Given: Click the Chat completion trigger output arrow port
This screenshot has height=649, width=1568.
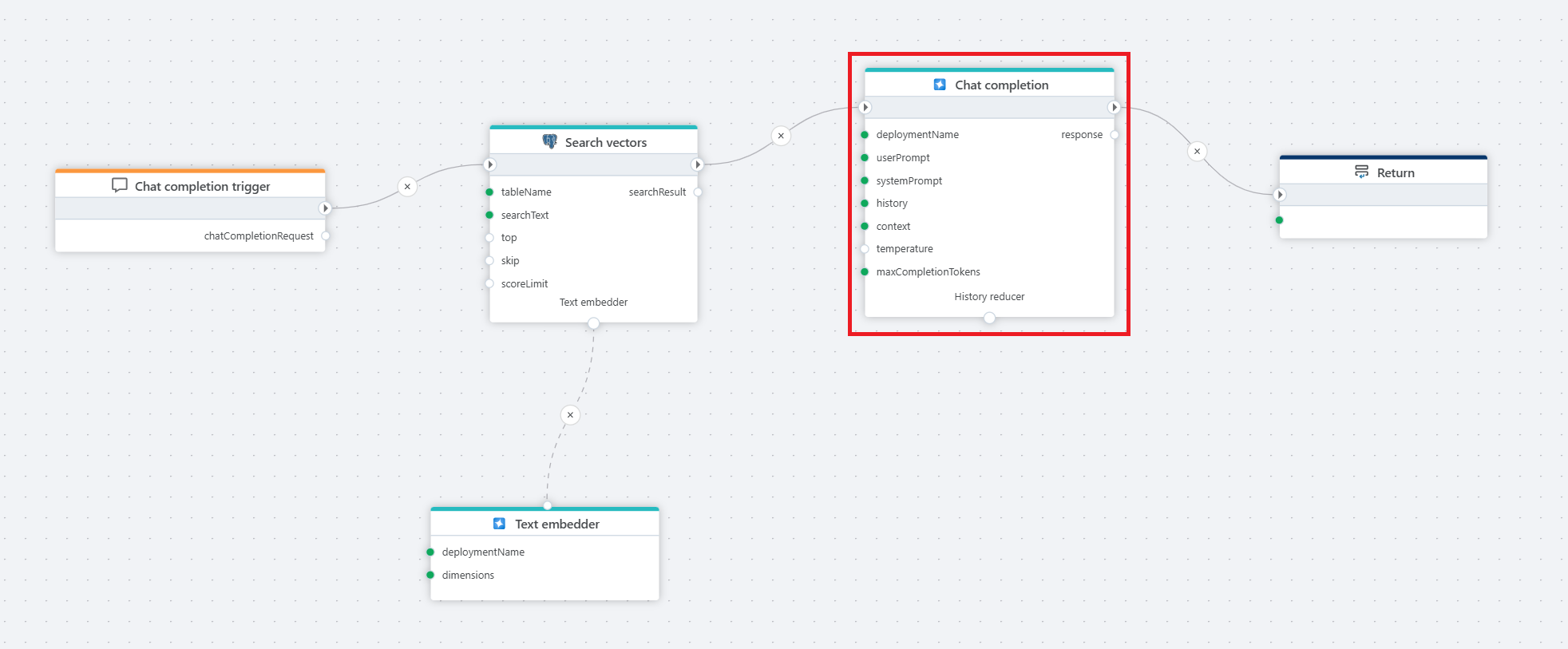Looking at the screenshot, I should pos(325,208).
